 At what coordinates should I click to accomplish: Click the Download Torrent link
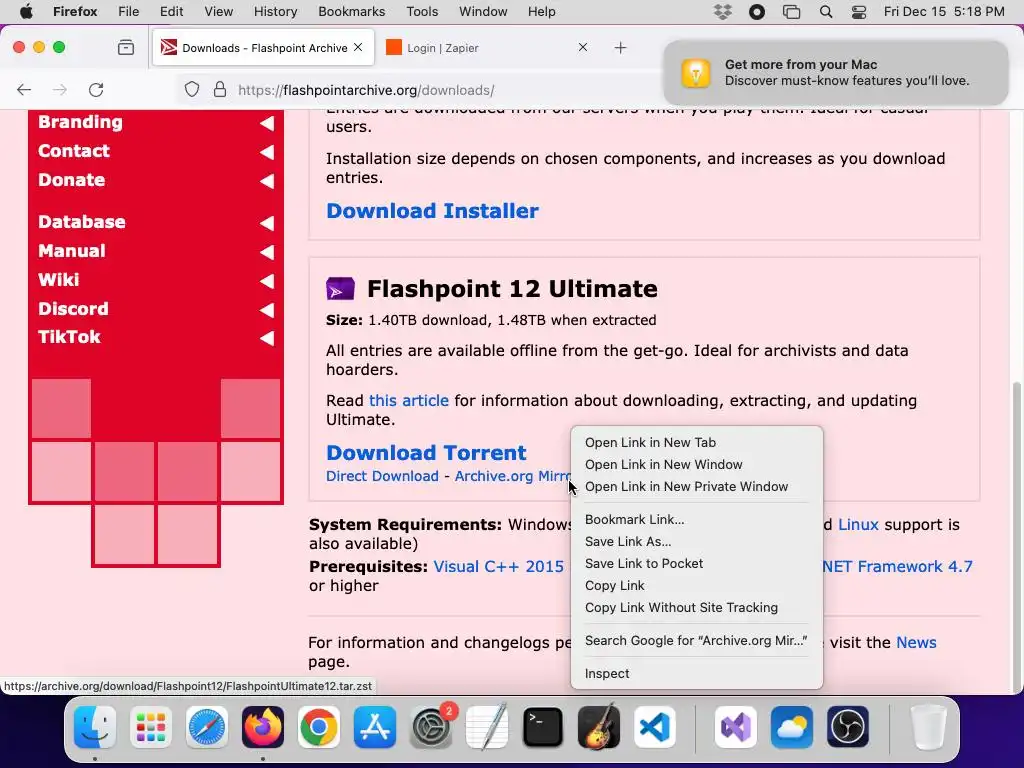tap(426, 453)
